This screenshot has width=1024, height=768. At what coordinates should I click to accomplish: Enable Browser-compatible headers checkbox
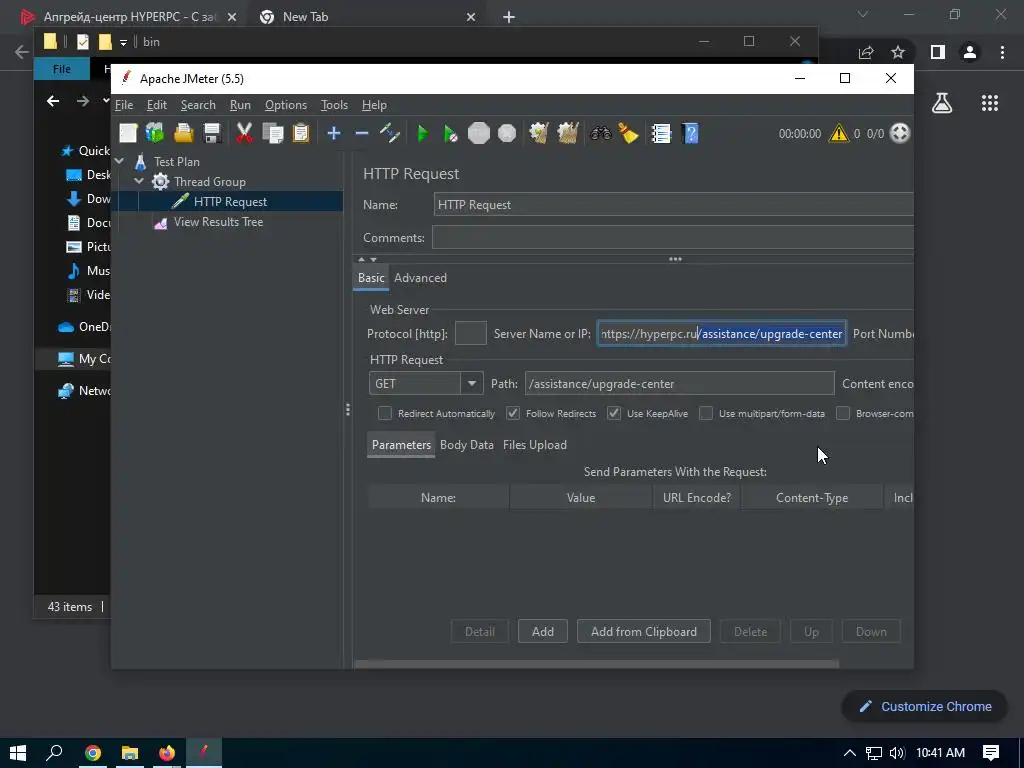pyautogui.click(x=843, y=413)
